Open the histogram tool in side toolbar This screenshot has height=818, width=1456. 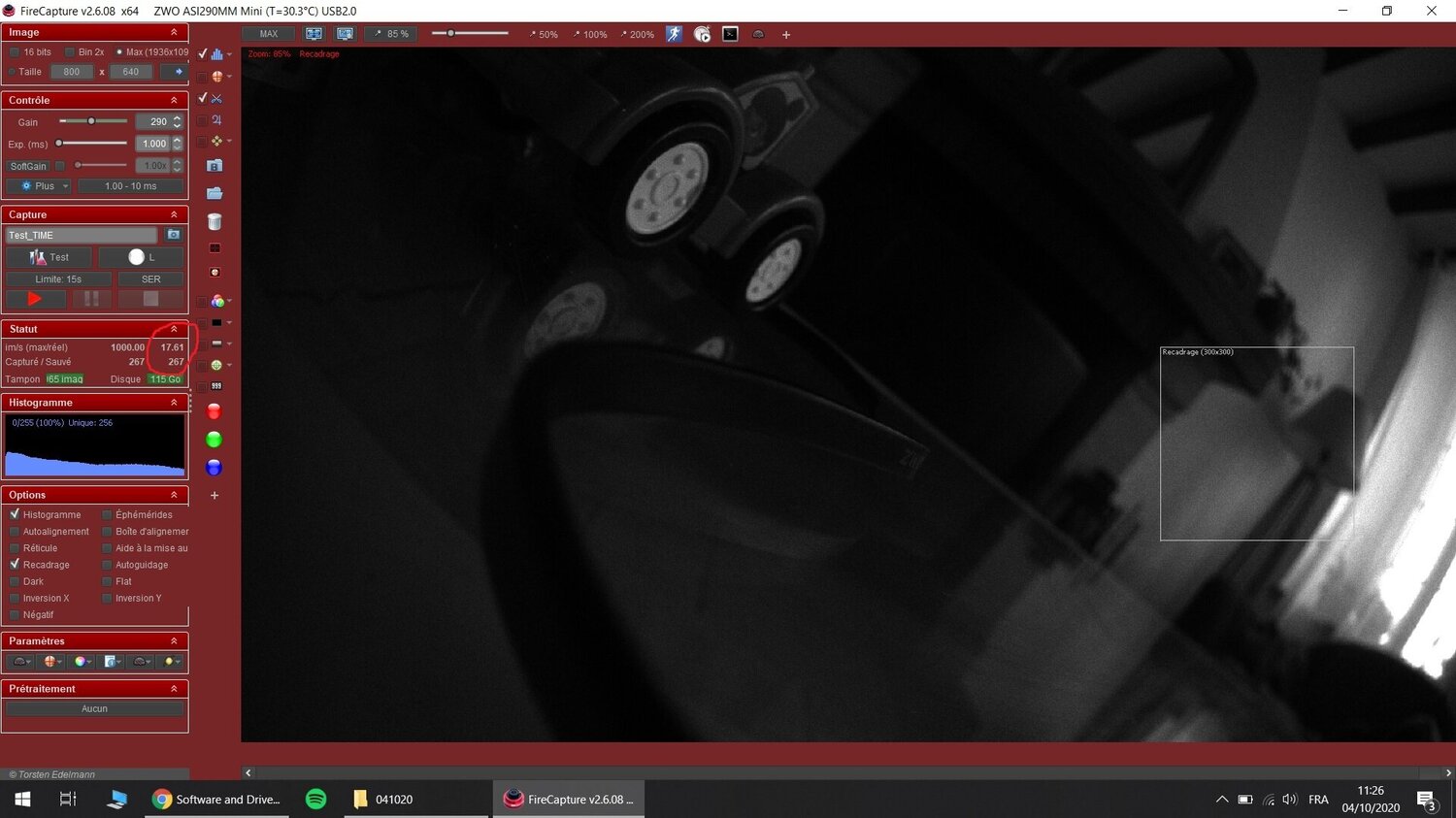point(216,54)
